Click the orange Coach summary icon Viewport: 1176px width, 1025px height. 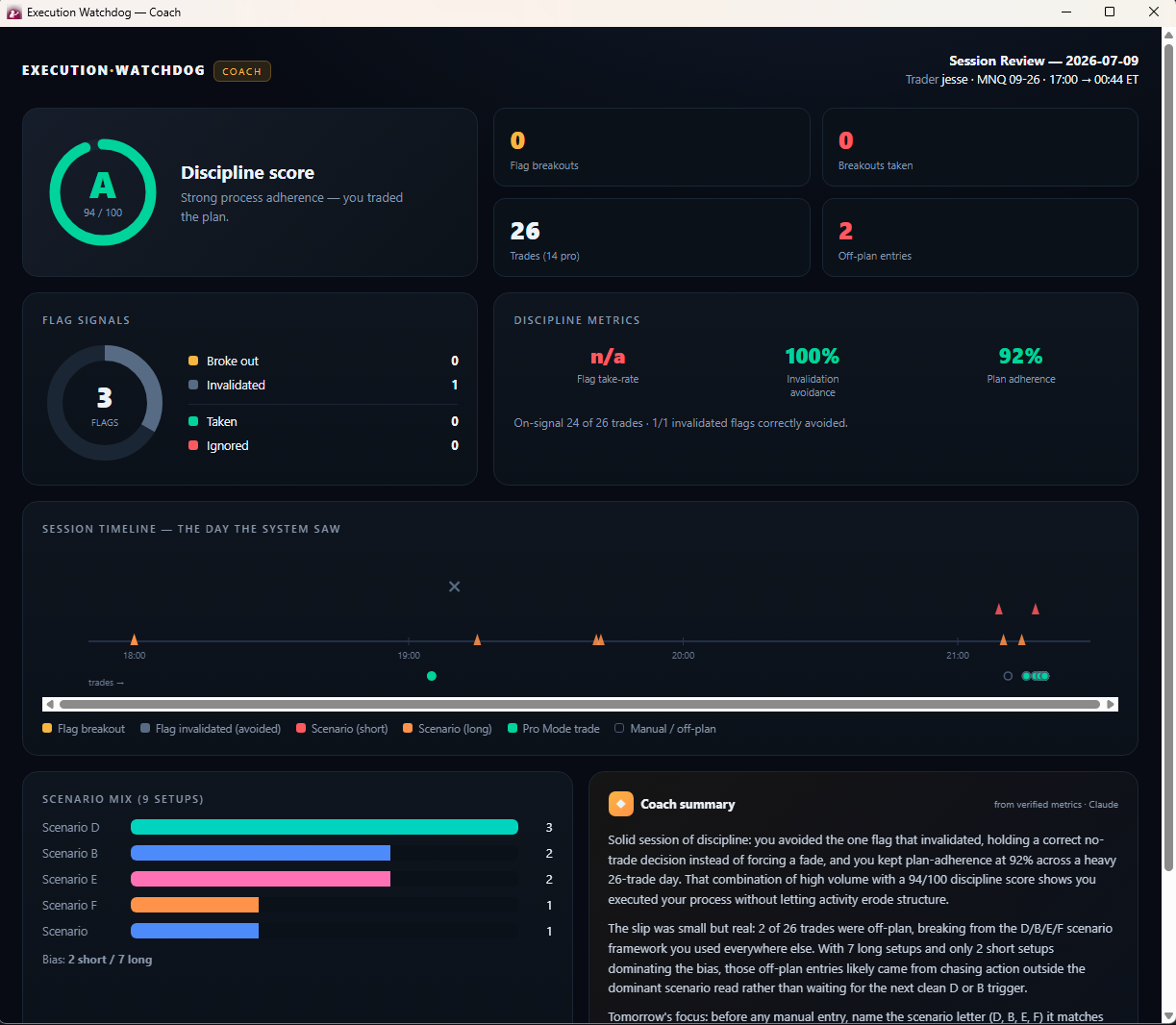pos(621,804)
